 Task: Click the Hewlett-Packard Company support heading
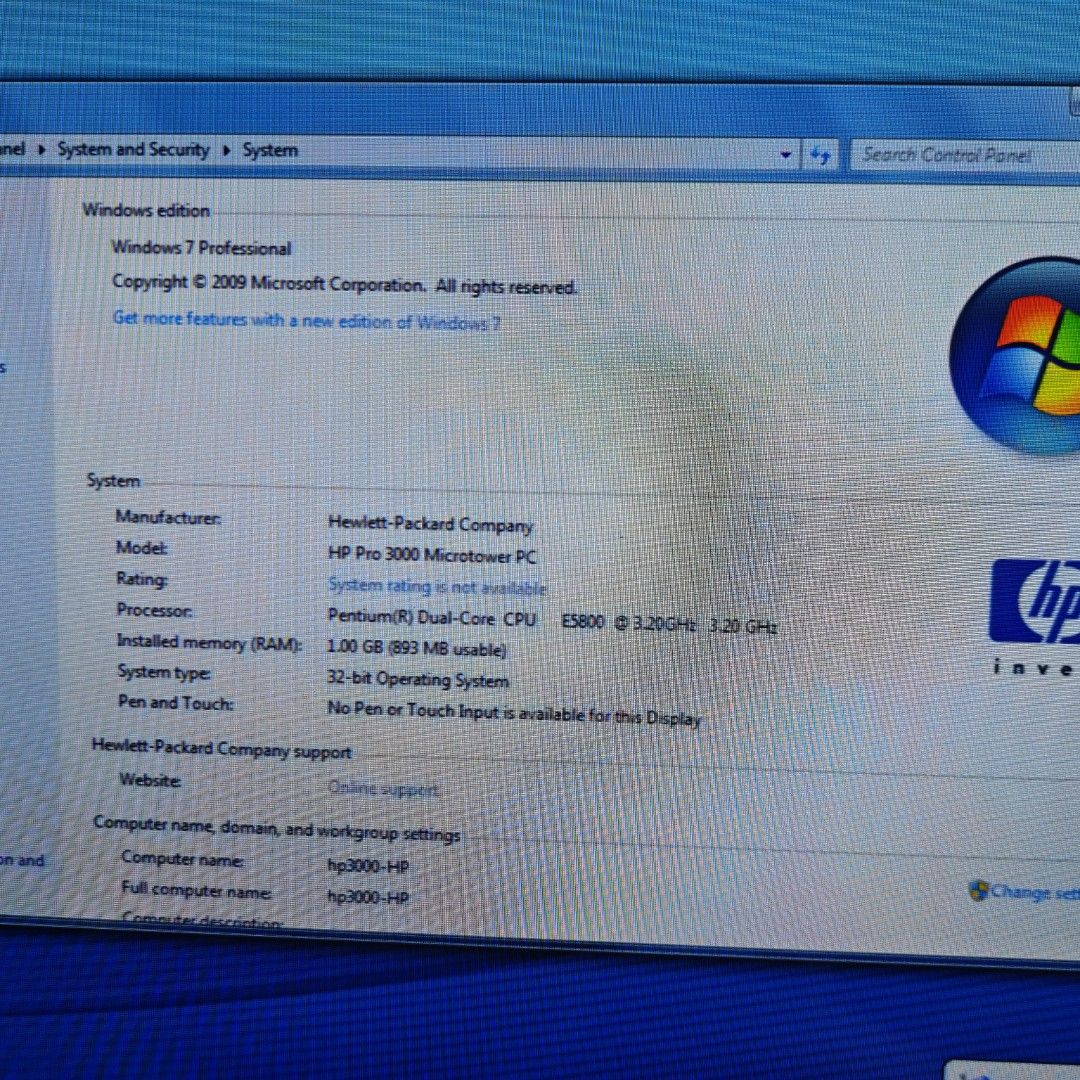point(222,749)
